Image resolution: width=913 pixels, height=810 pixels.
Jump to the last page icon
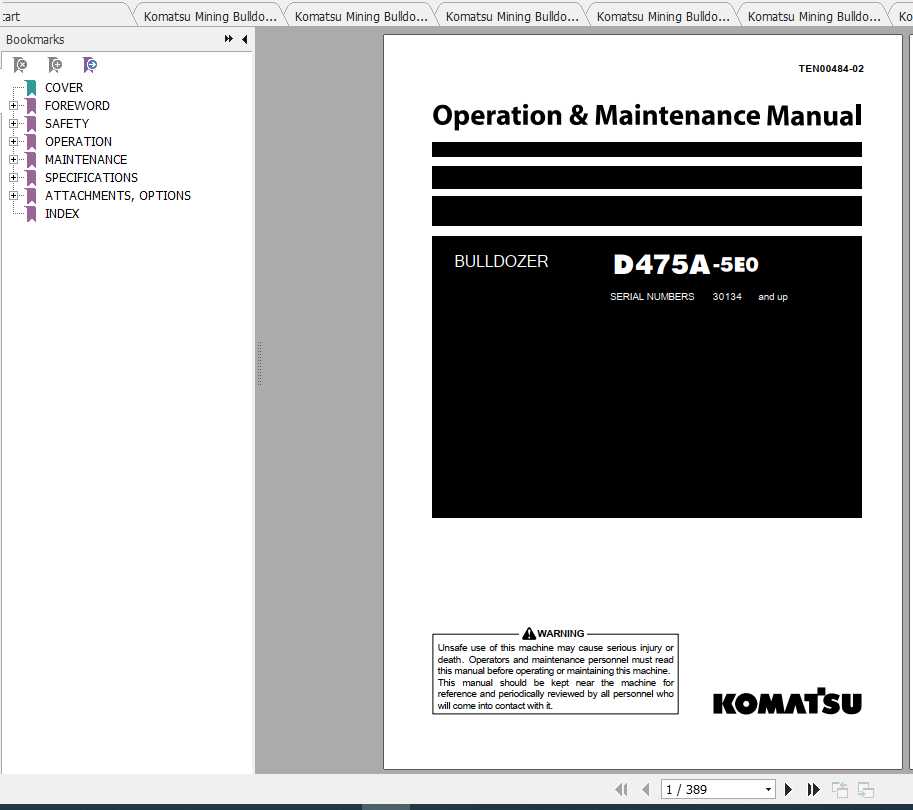click(813, 789)
